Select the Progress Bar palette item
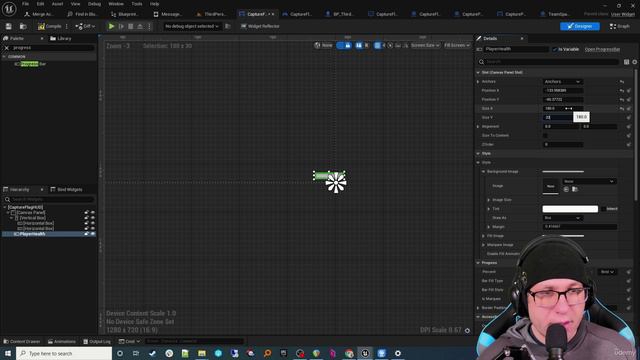Screen dimensions: 640x360 click(x=30, y=64)
